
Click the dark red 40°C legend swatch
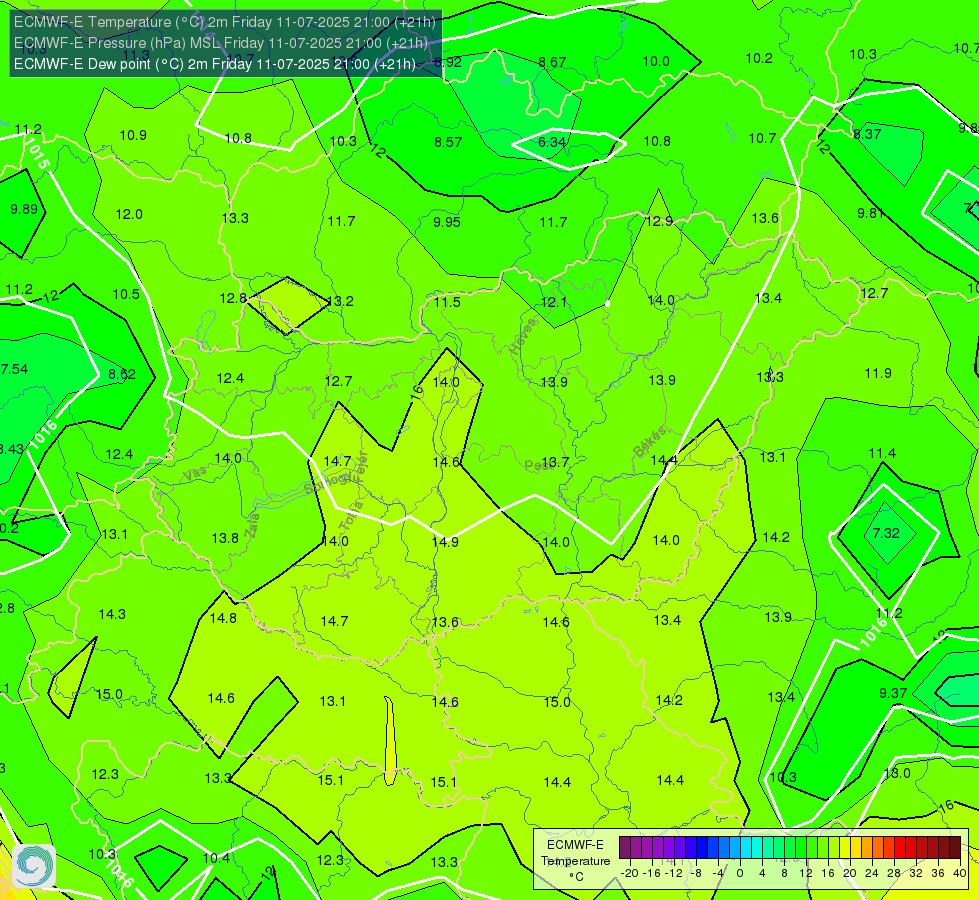point(955,848)
